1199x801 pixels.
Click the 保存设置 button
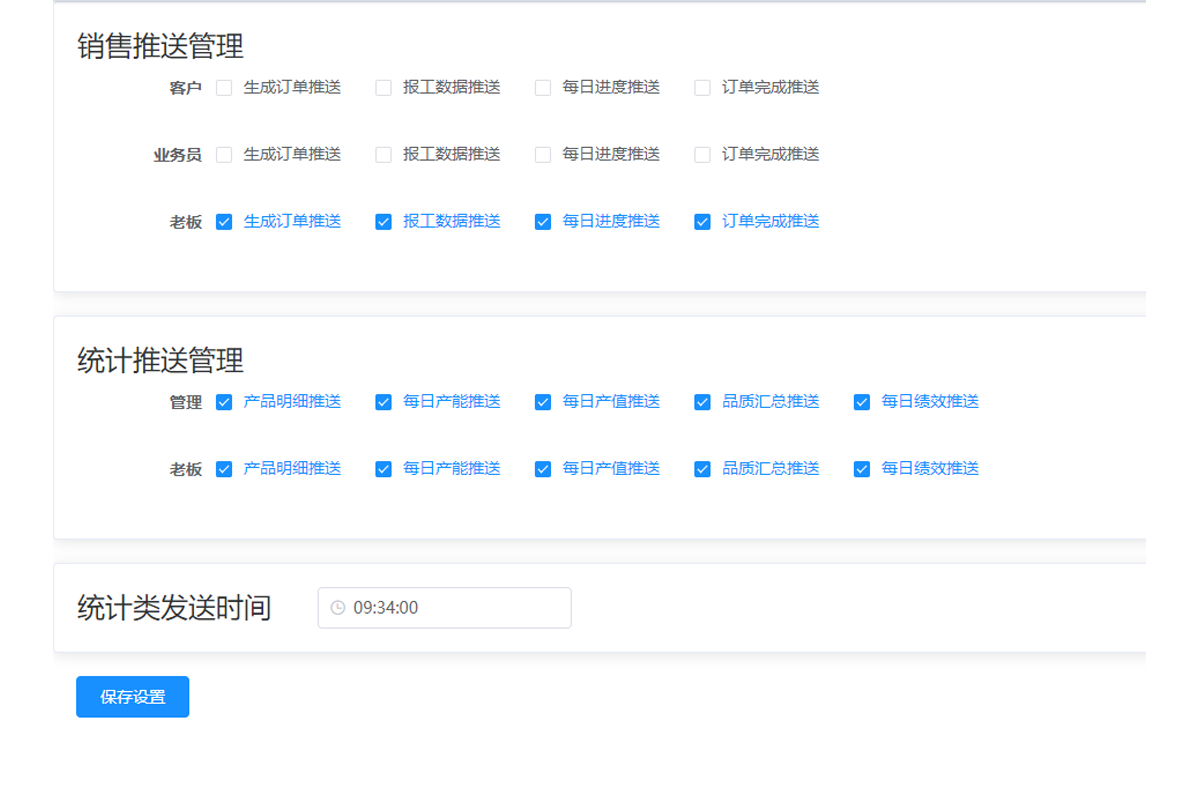[132, 697]
